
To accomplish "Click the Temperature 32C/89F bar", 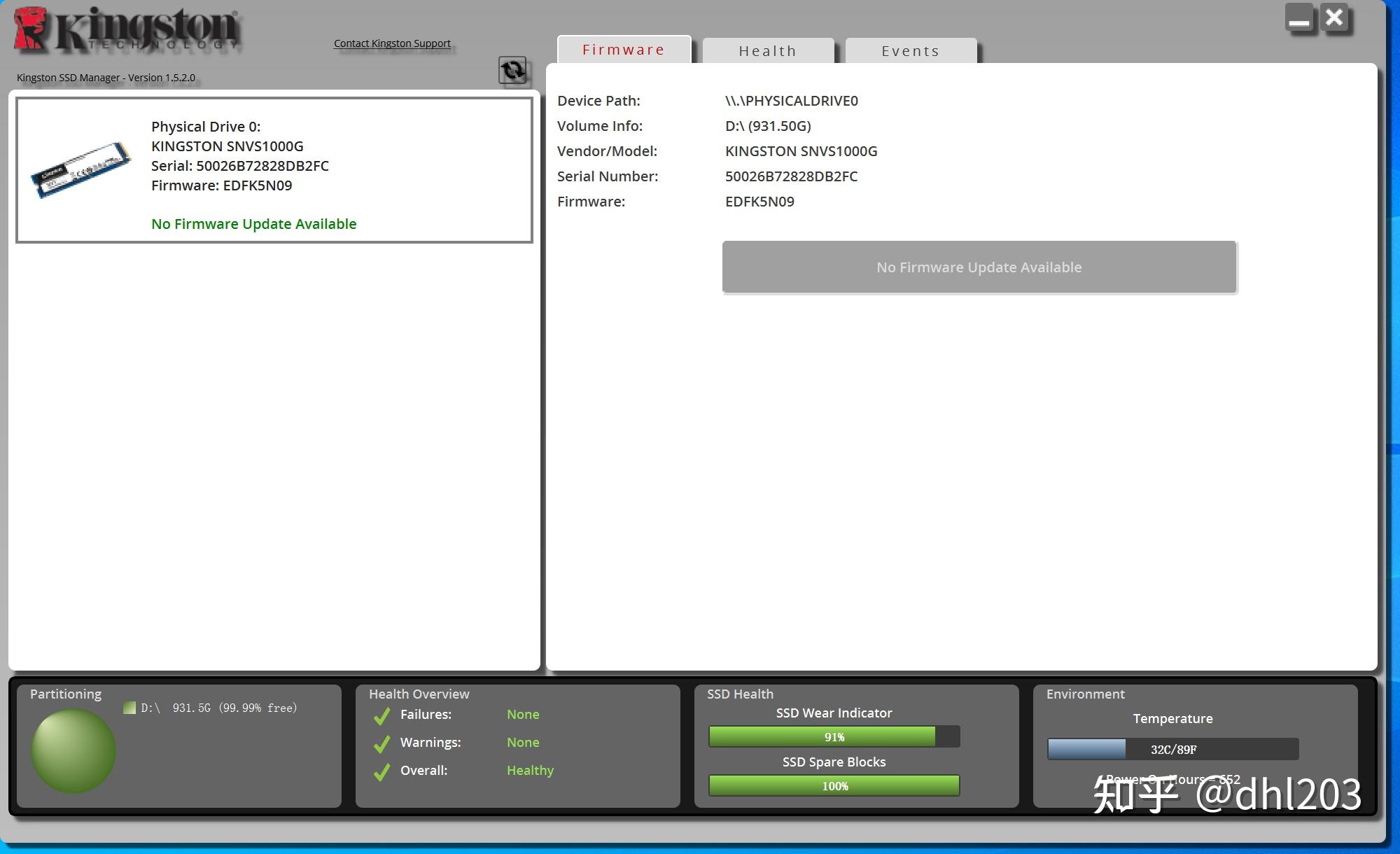I will 1172,749.
